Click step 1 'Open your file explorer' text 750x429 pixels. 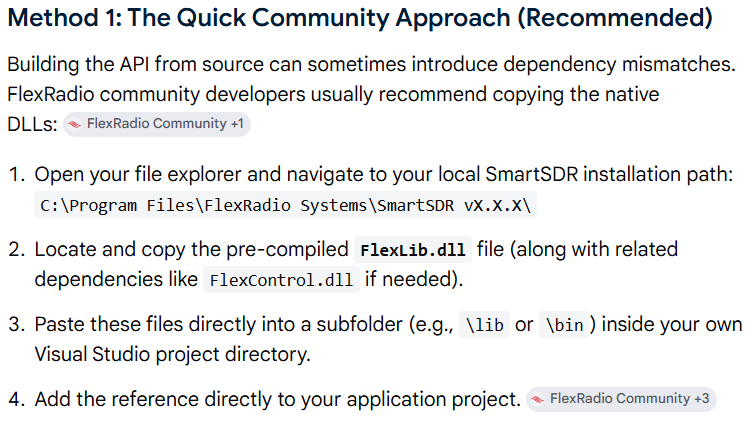384,175
